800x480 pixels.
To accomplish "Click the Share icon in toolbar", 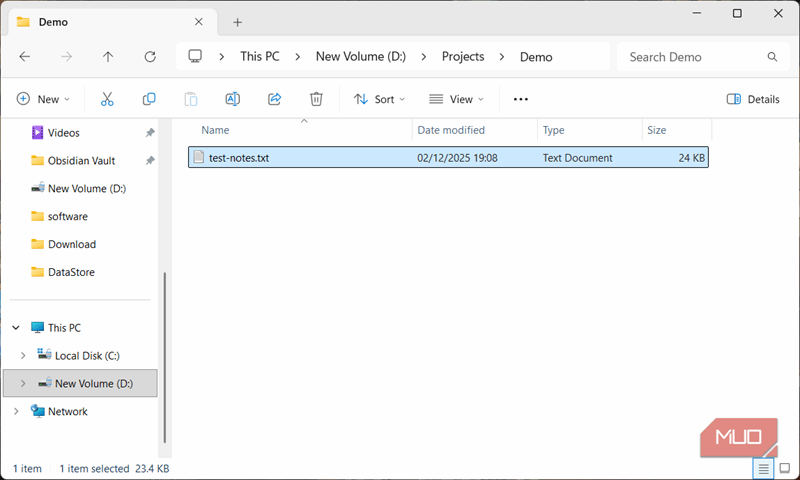I will click(274, 99).
